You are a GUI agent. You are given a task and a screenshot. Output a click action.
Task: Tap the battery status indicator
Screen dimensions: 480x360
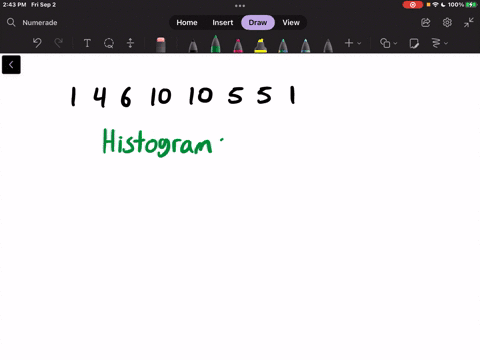[471, 5]
